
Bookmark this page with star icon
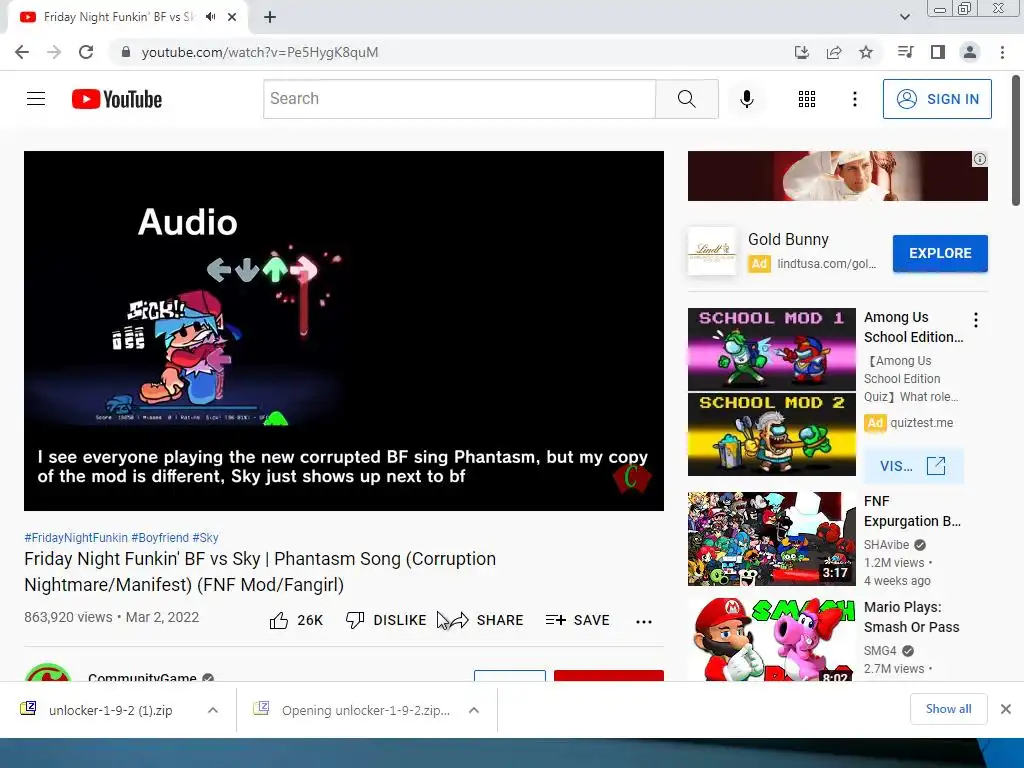pos(866,52)
